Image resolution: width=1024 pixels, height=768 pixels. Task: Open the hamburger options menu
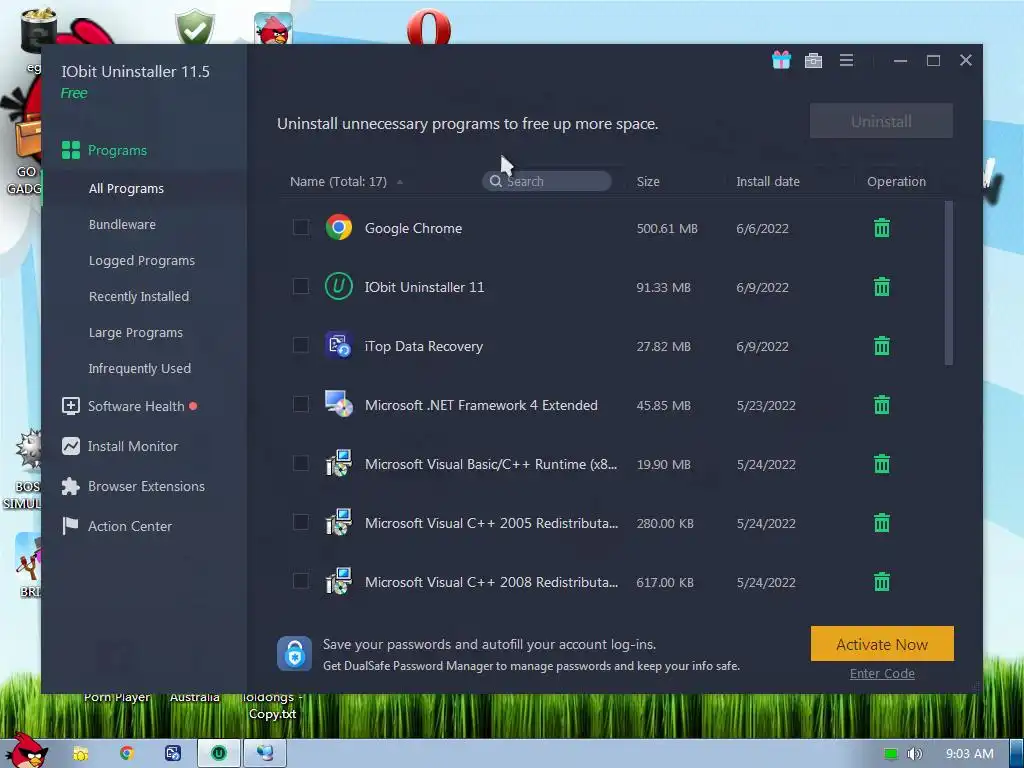pyautogui.click(x=846, y=60)
